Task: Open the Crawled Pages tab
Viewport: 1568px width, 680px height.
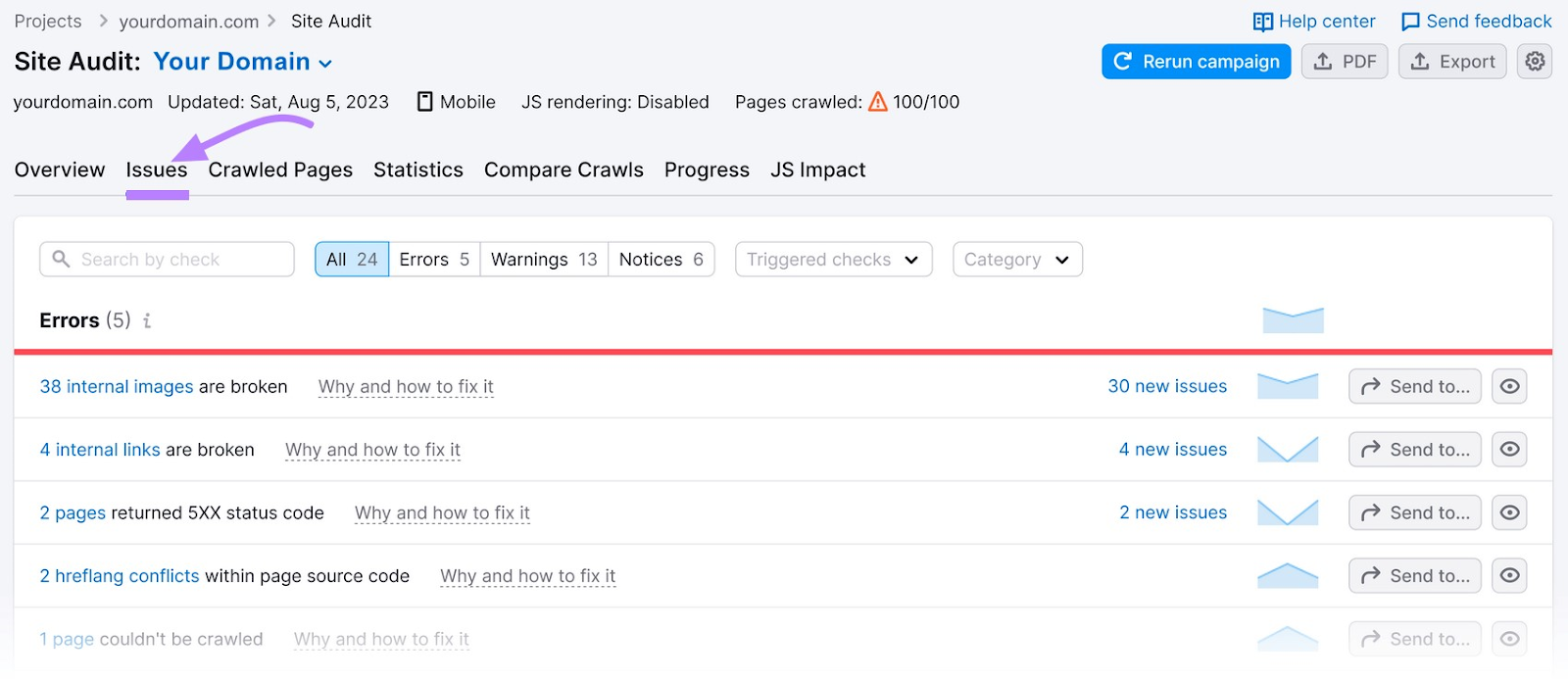Action: [x=280, y=170]
